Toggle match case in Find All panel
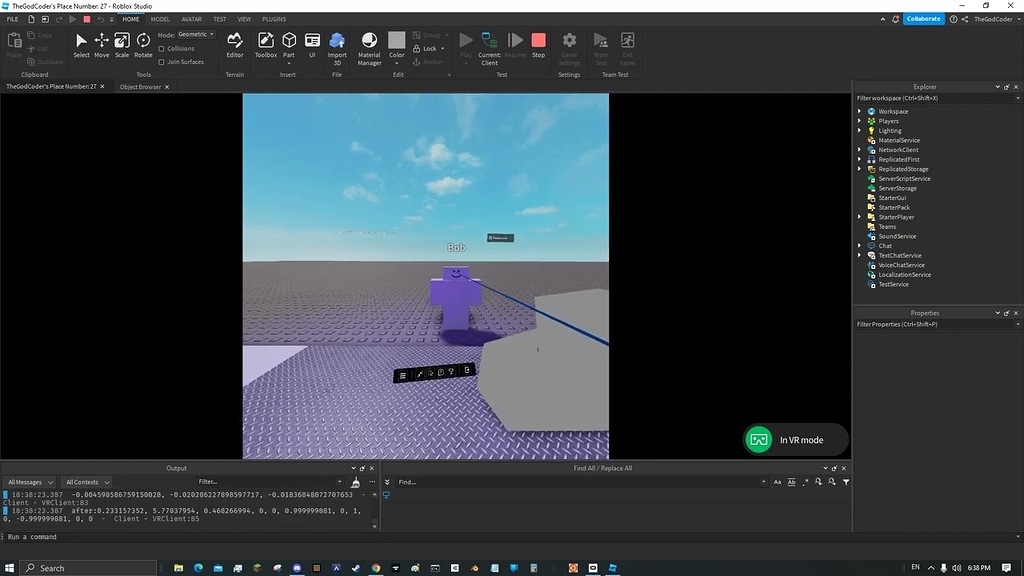This screenshot has width=1024, height=576. (777, 481)
